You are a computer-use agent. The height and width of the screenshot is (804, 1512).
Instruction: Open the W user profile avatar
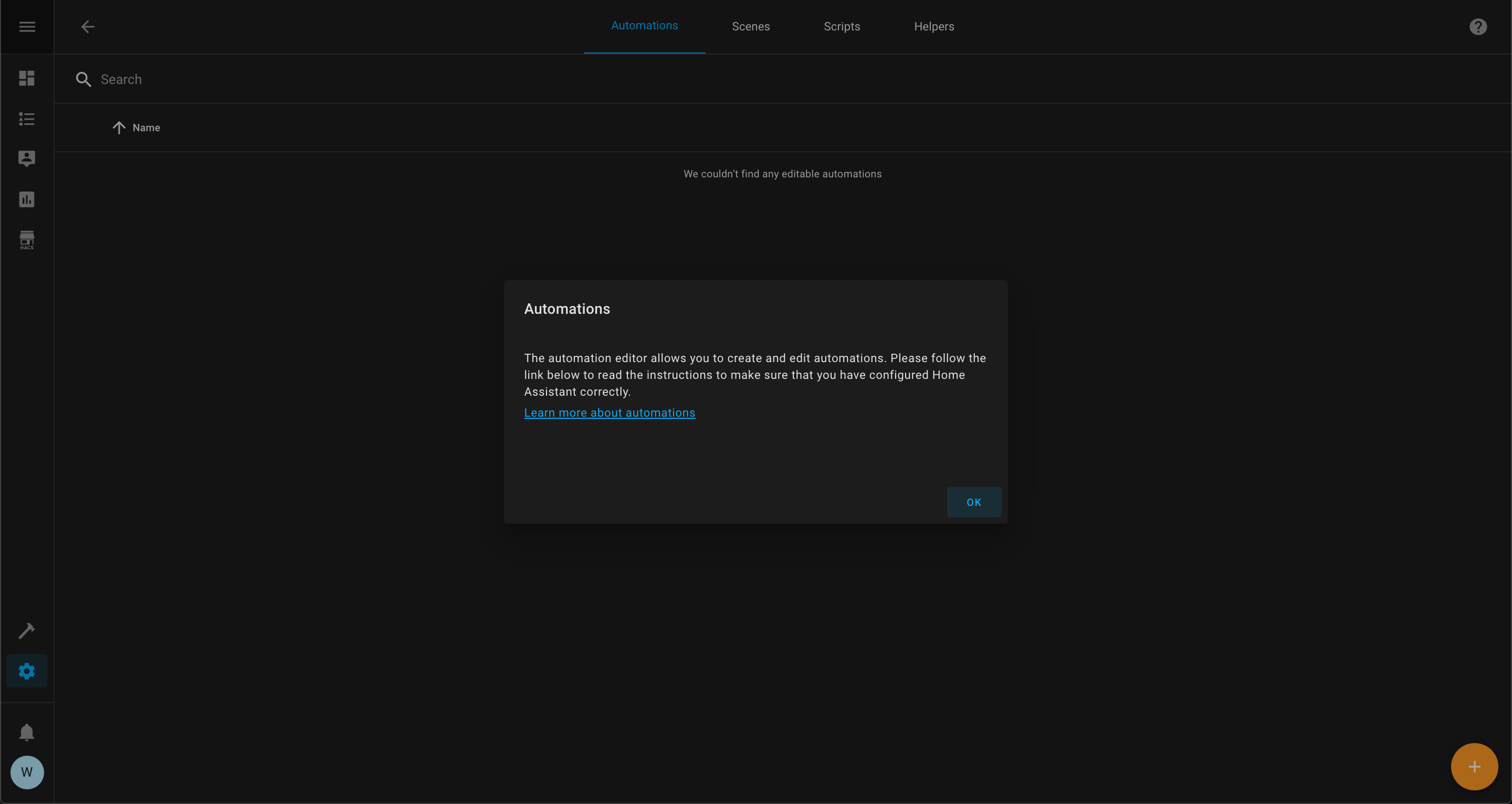[27, 773]
